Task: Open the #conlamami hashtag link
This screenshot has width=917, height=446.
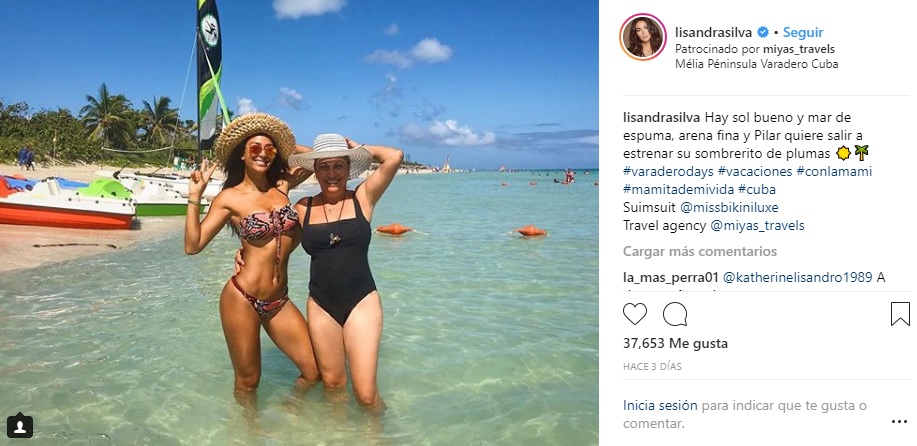Action: coord(834,171)
